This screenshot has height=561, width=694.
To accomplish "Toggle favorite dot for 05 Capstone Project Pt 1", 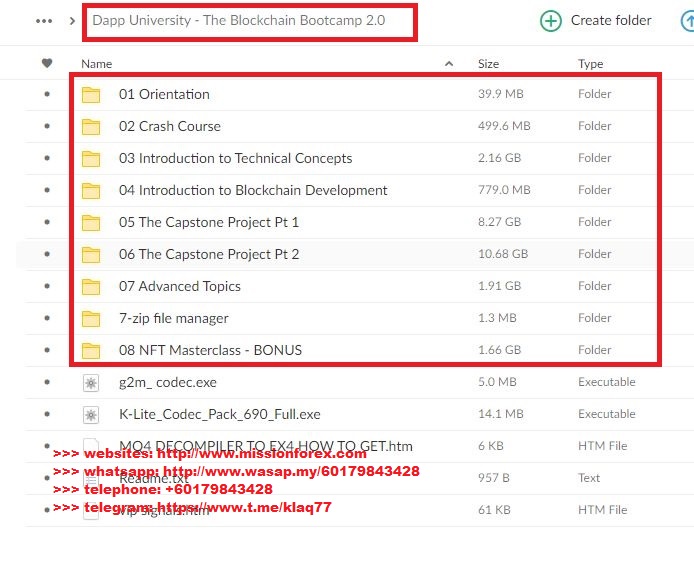I will pyautogui.click(x=47, y=222).
